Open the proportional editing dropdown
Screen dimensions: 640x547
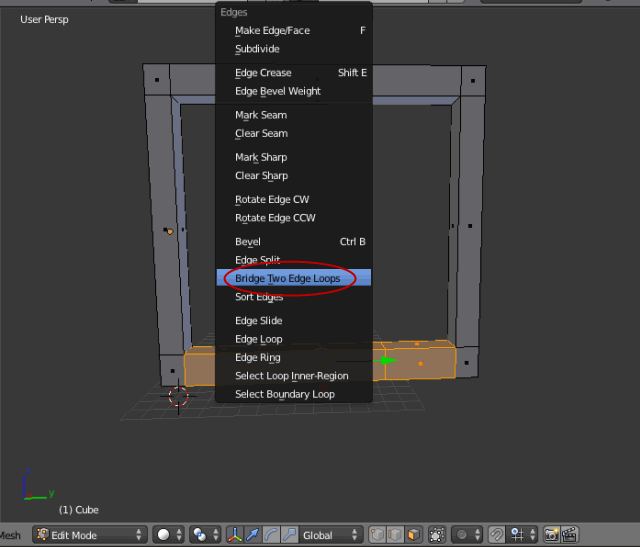pos(467,535)
